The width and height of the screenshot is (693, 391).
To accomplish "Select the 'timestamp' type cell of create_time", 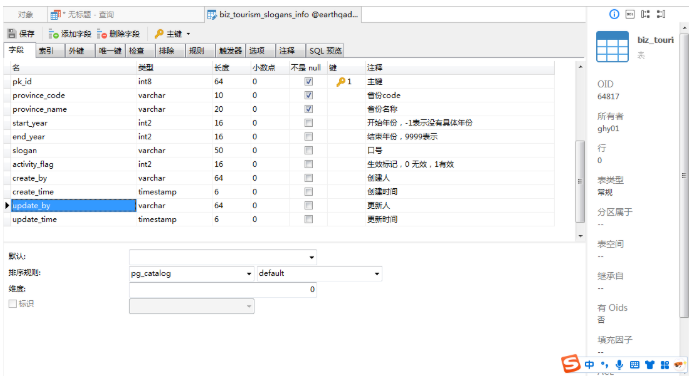I will coord(175,192).
